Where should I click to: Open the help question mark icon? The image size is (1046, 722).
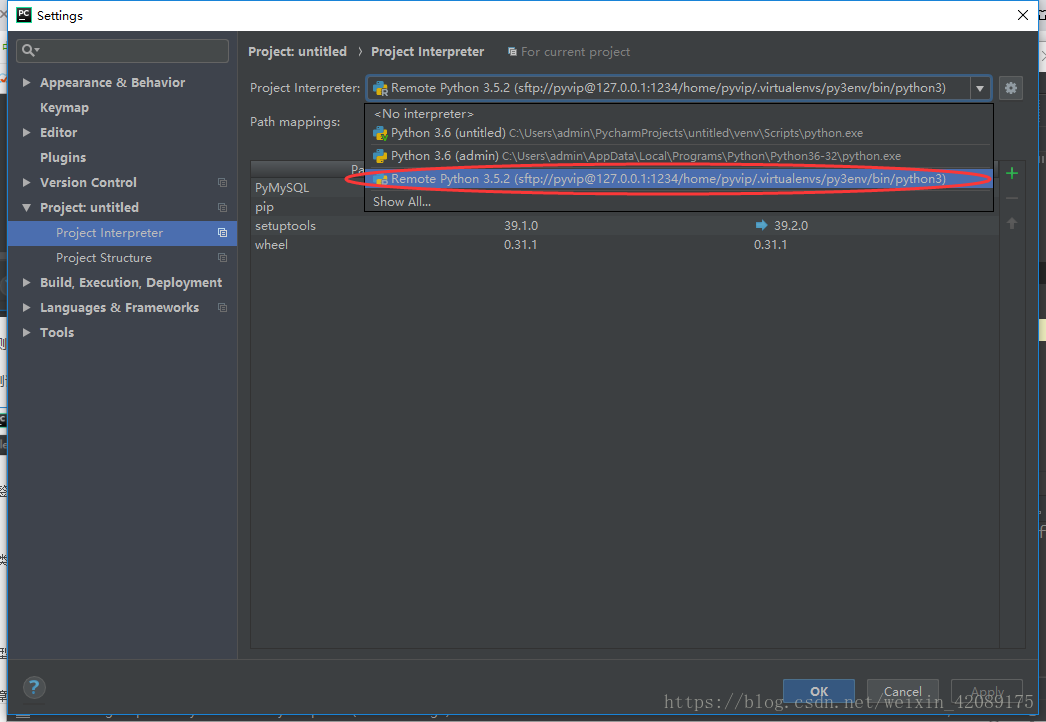[34, 687]
